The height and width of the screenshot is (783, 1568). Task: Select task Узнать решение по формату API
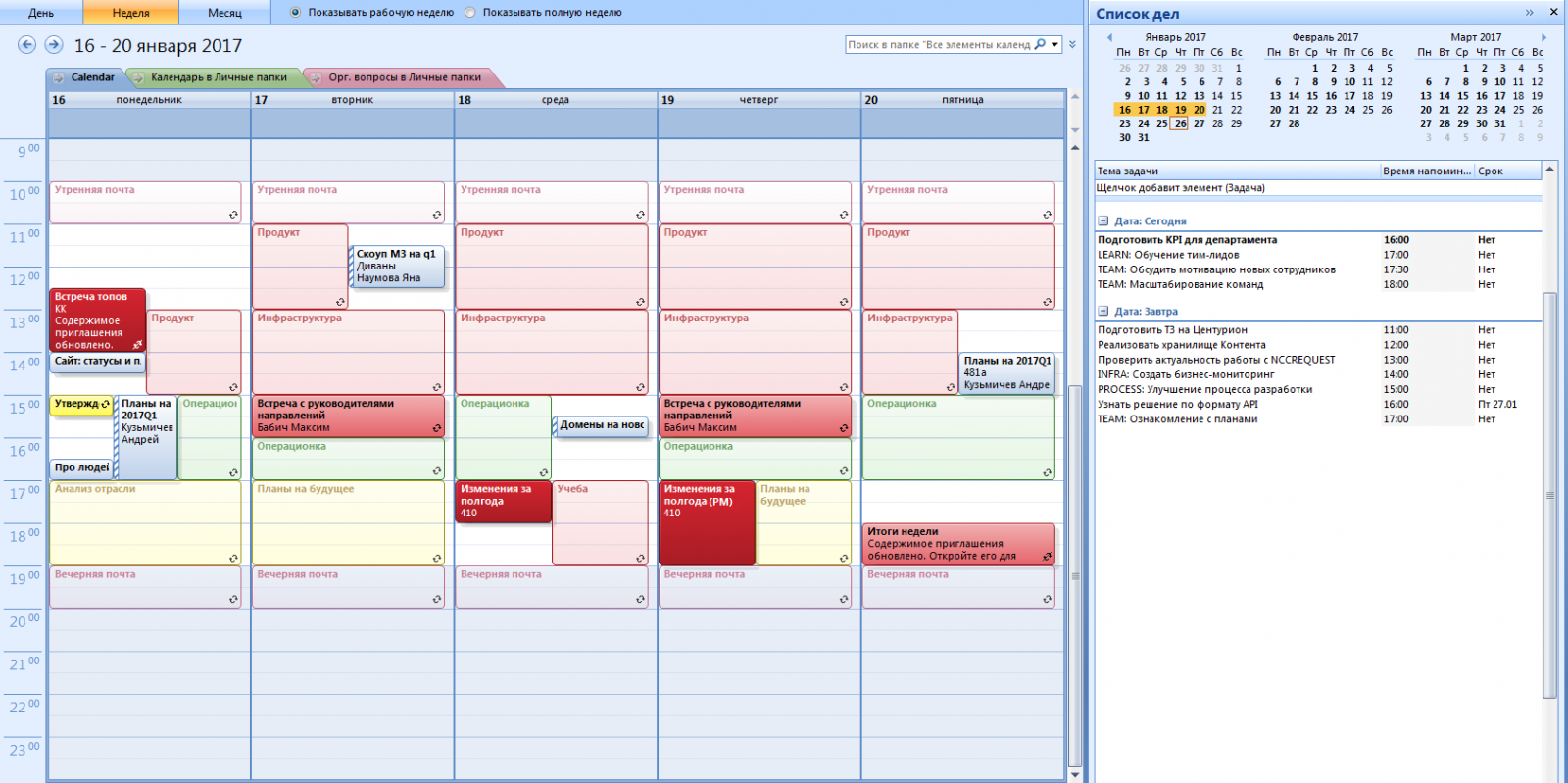(1317, 404)
